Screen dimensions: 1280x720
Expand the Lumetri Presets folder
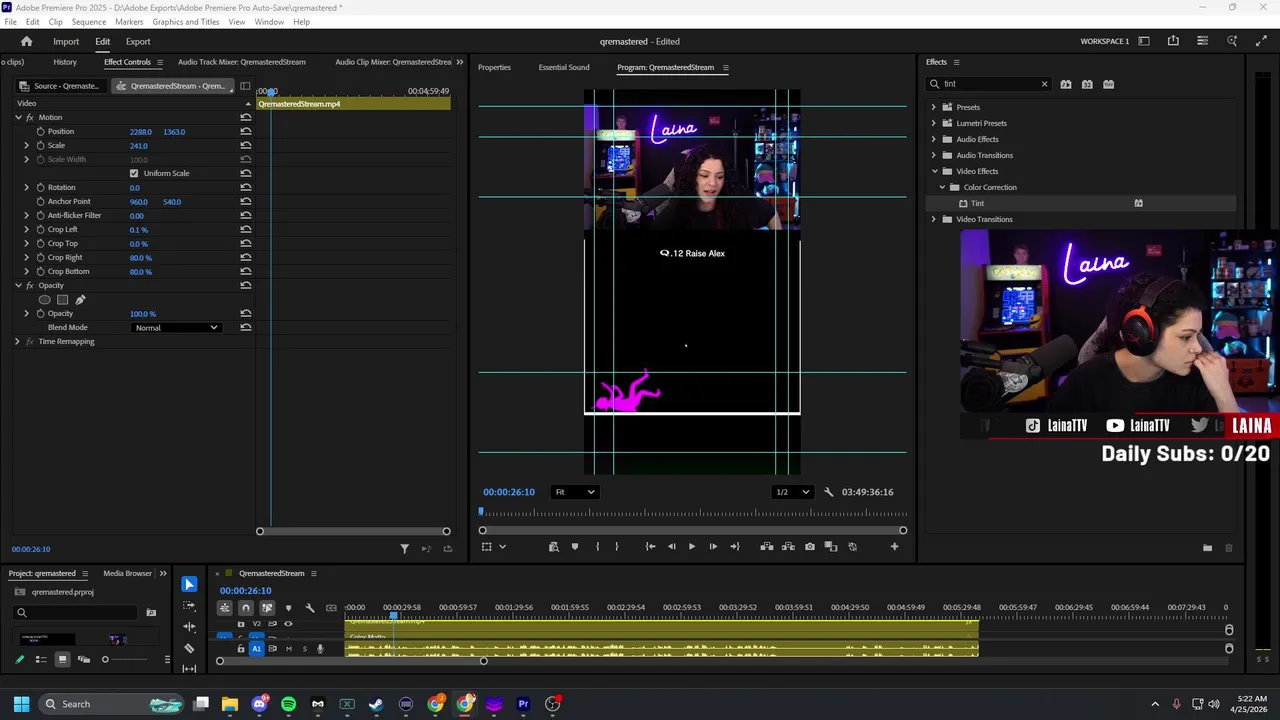coord(934,123)
